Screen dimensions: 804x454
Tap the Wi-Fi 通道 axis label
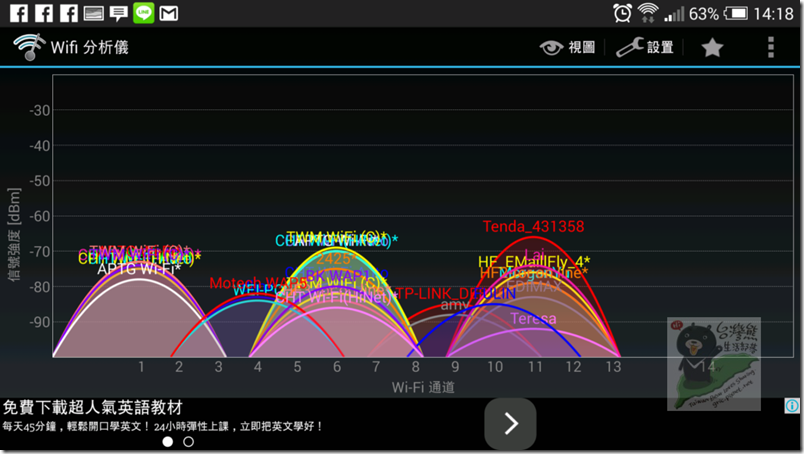pyautogui.click(x=423, y=387)
